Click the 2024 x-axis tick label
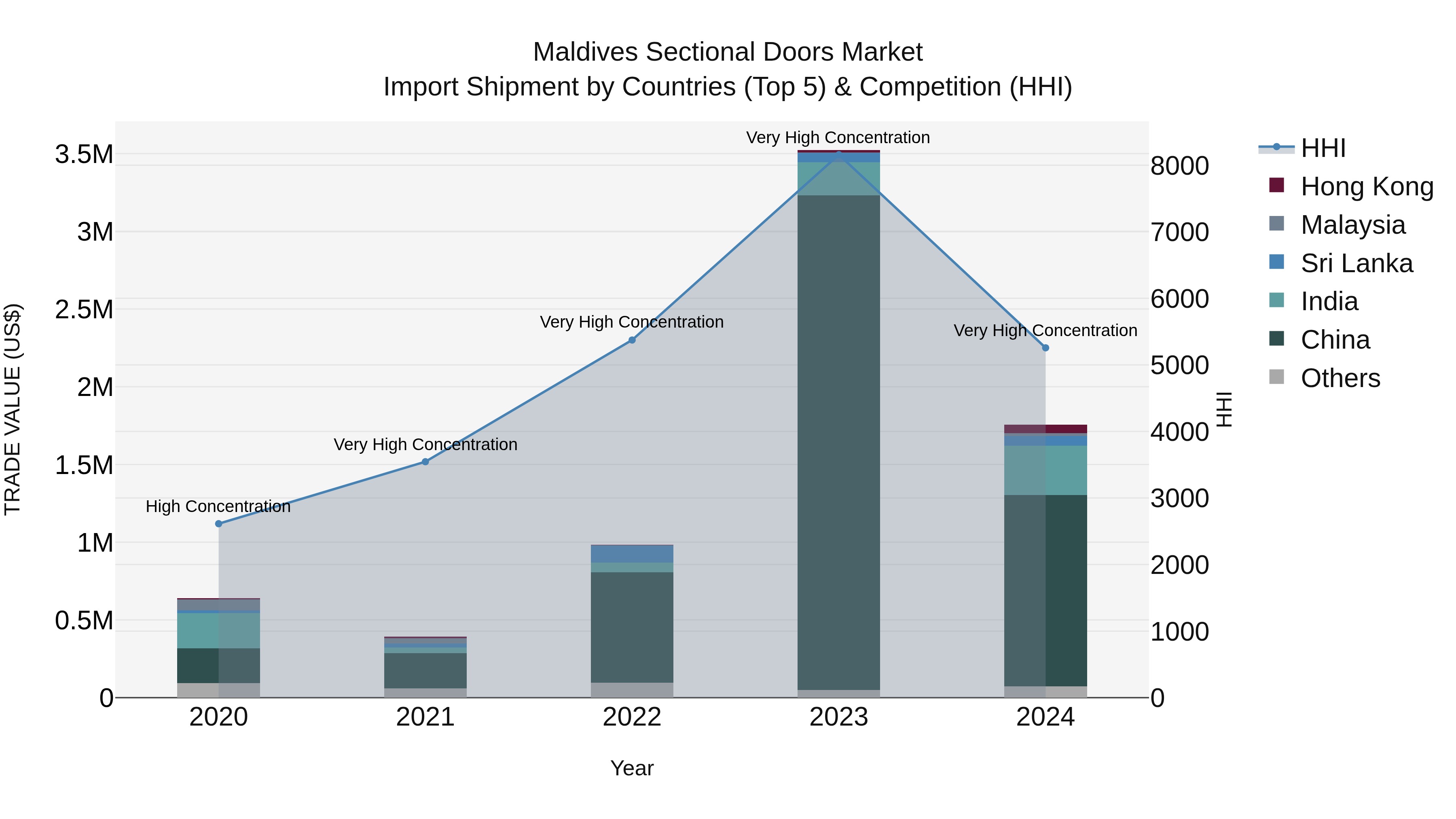Image resolution: width=1456 pixels, height=819 pixels. [x=1045, y=717]
